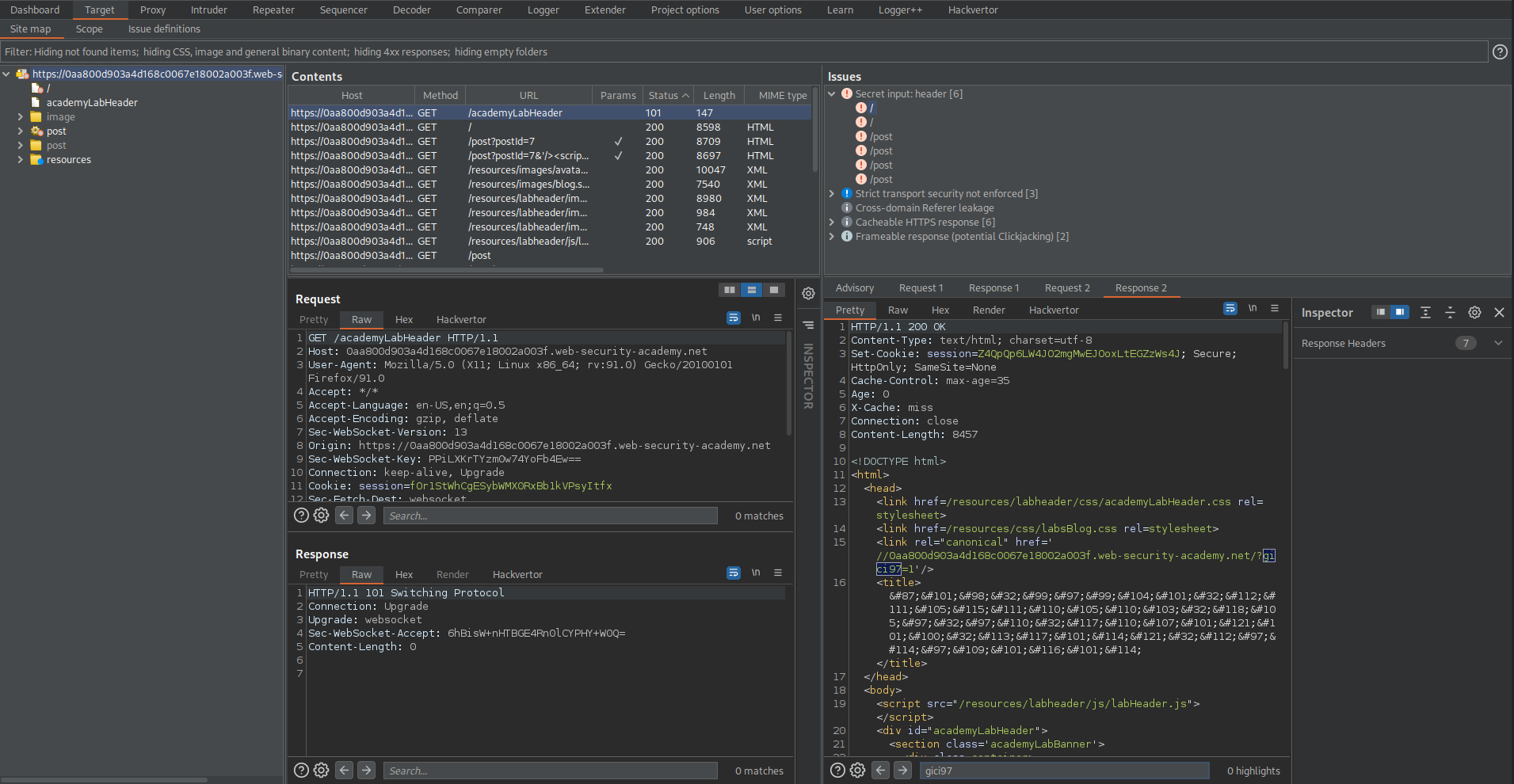Open the Repeater tab
1514x784 pixels.
click(x=273, y=10)
